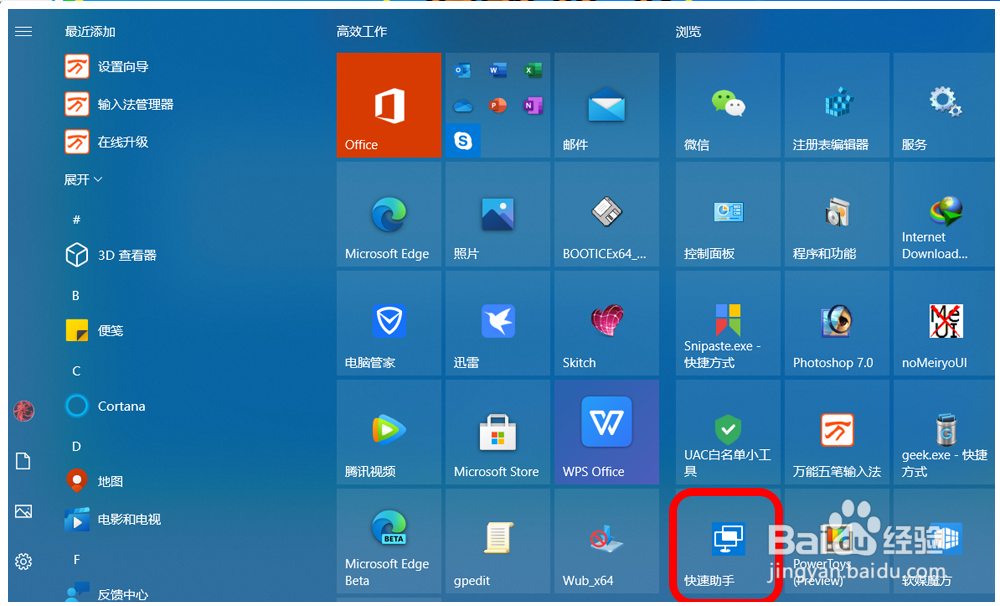Launch 微信 (WeChat)

727,105
